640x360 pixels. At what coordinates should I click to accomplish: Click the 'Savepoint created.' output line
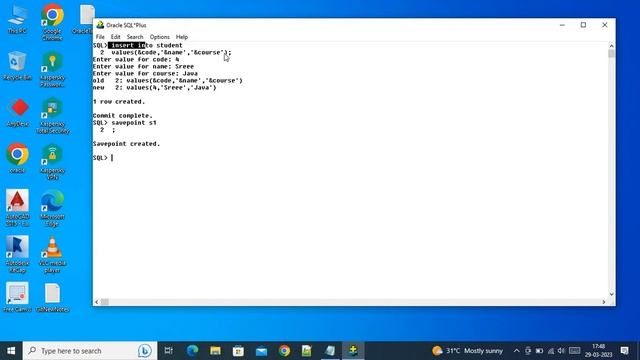127,144
